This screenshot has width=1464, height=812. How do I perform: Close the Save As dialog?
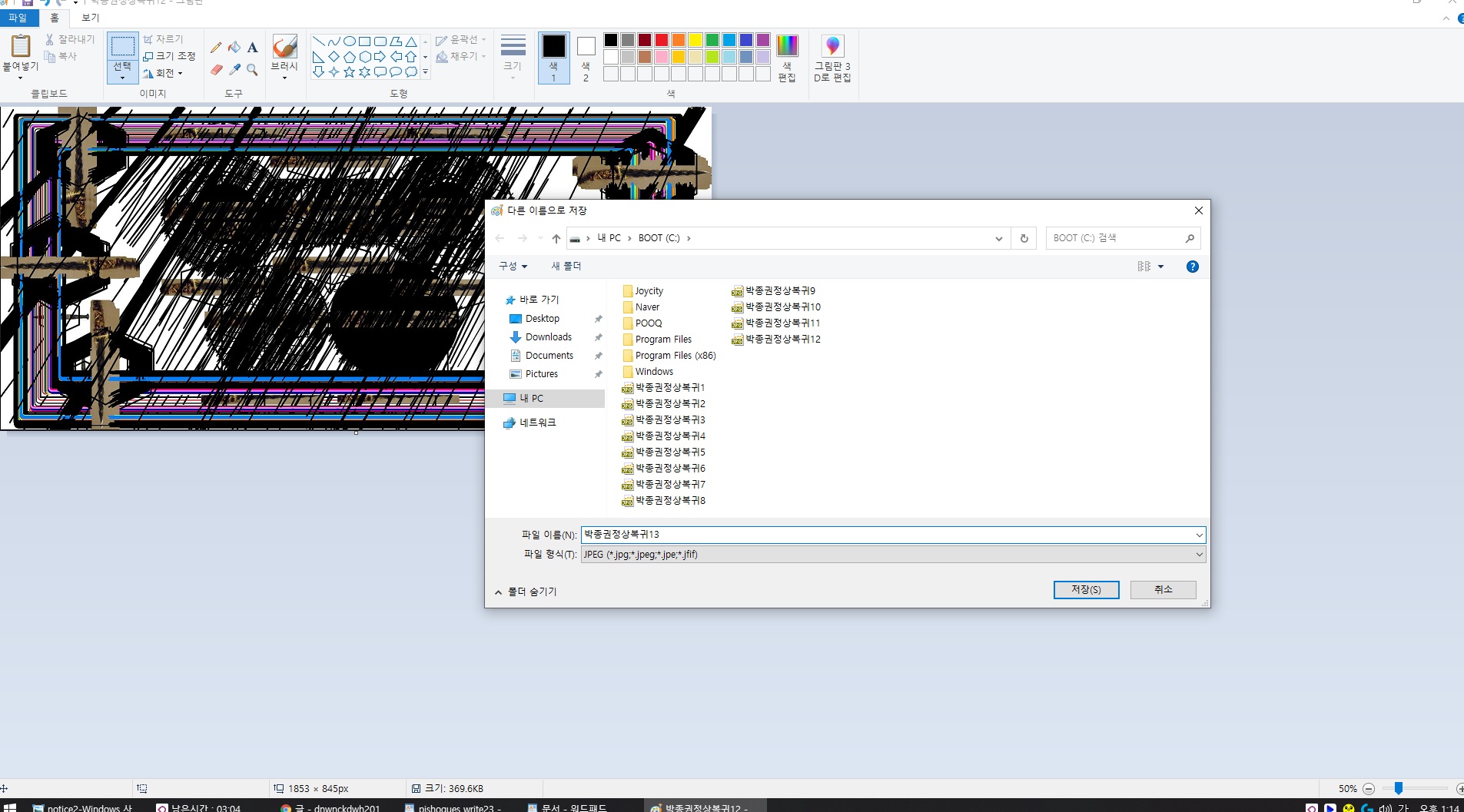(1198, 210)
